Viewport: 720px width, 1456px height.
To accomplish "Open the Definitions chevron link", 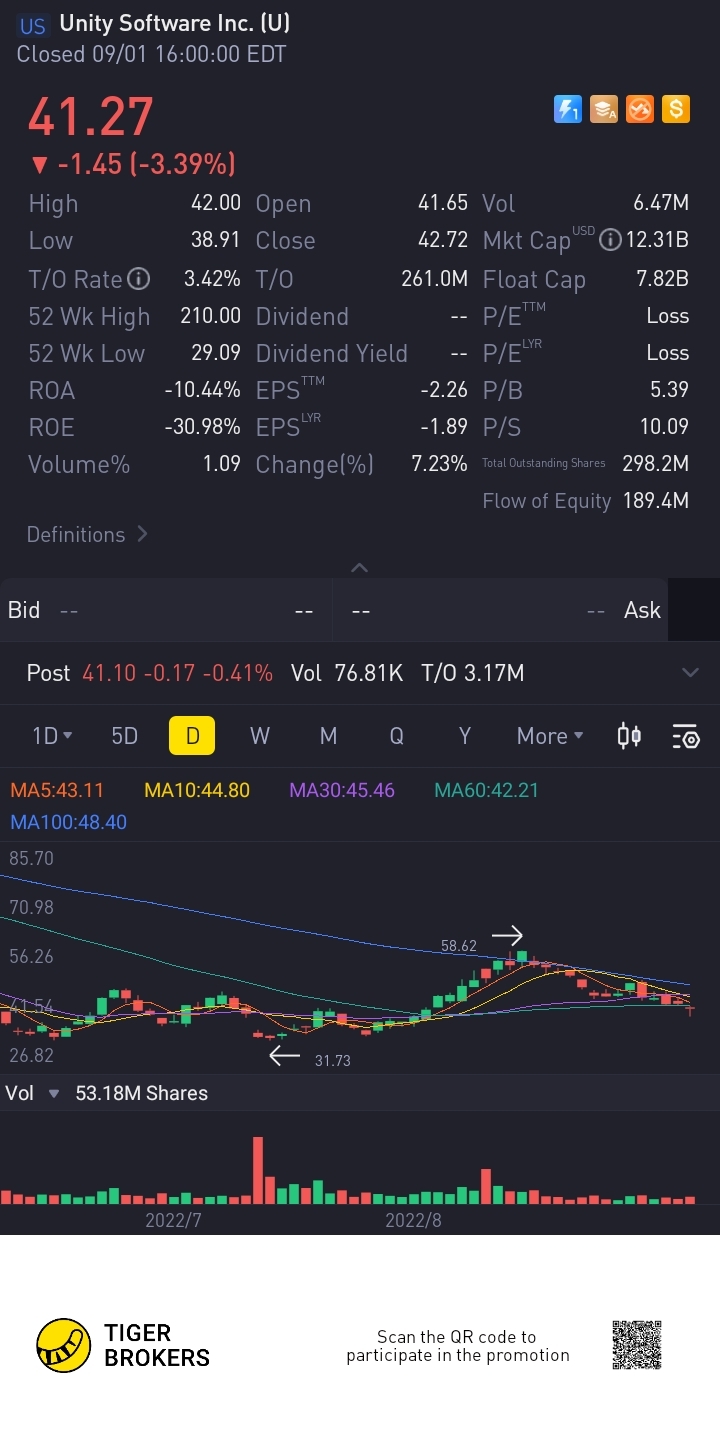I will coord(87,534).
